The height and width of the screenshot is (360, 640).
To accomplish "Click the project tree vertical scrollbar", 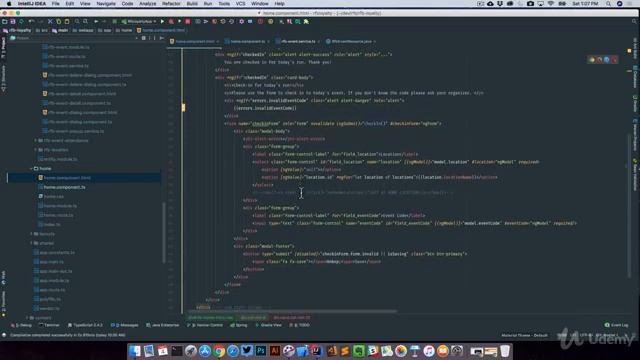I will [x=164, y=233].
